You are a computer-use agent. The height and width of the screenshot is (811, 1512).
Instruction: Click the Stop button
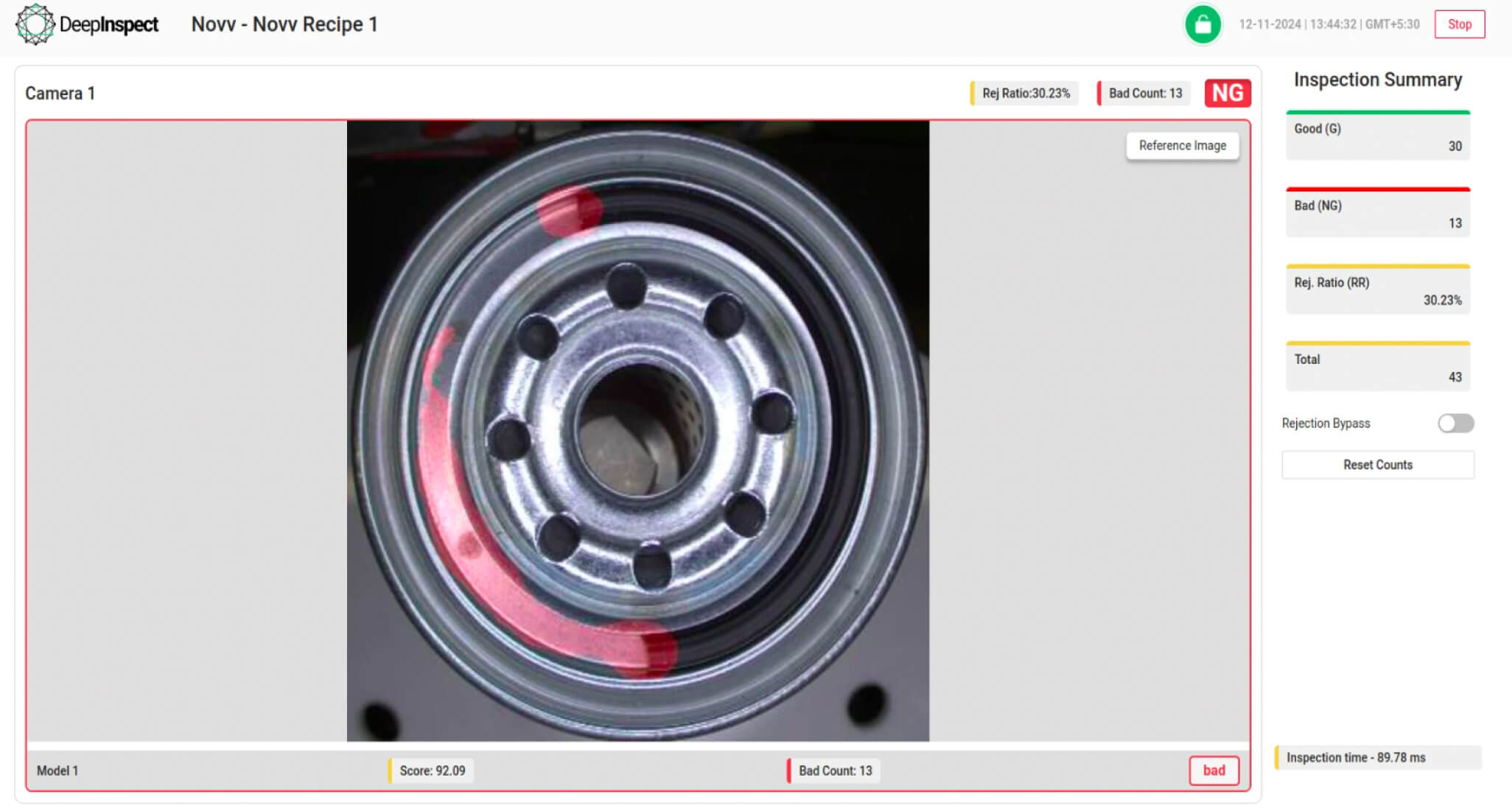[1459, 24]
